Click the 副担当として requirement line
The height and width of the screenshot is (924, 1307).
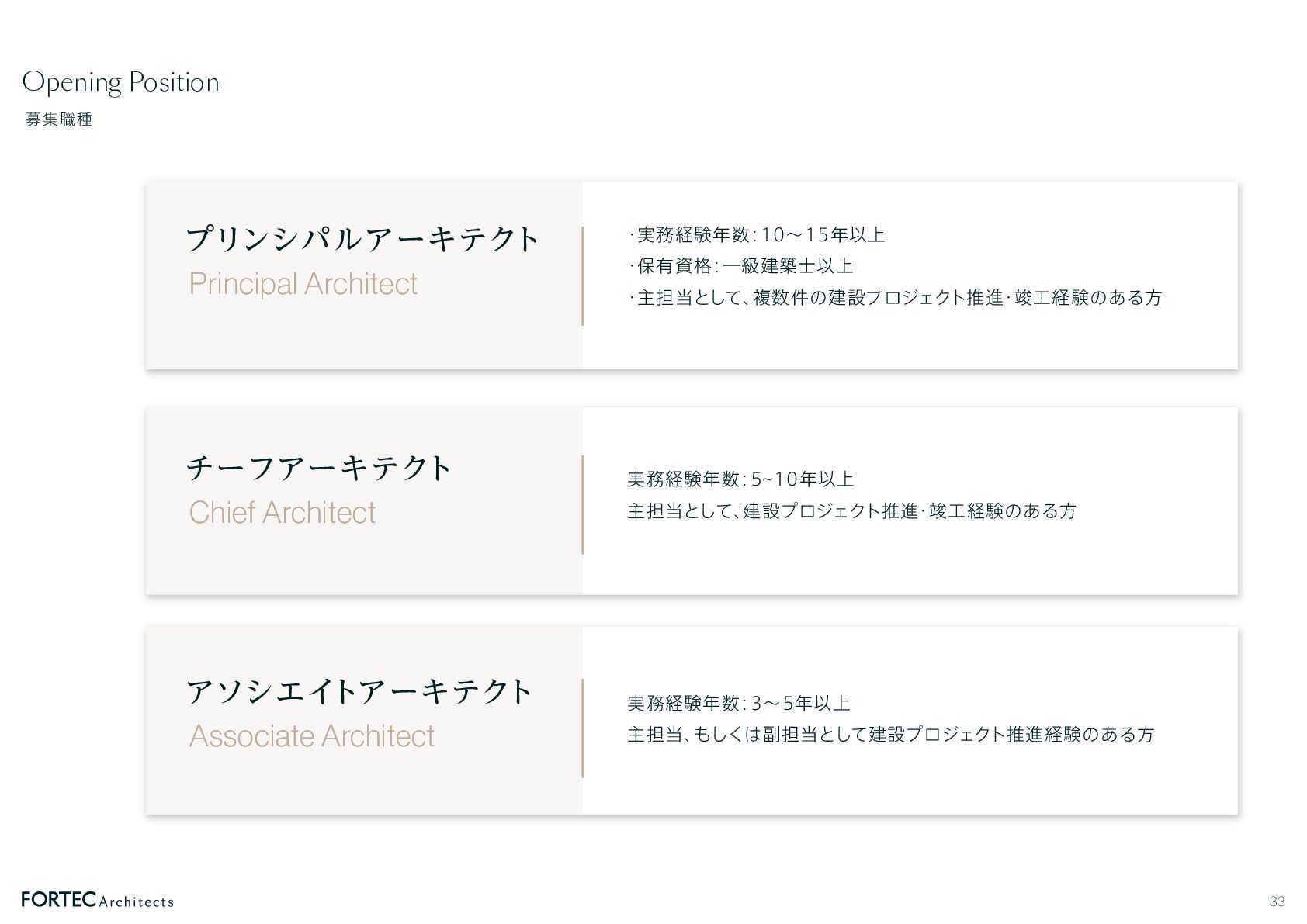point(891,734)
